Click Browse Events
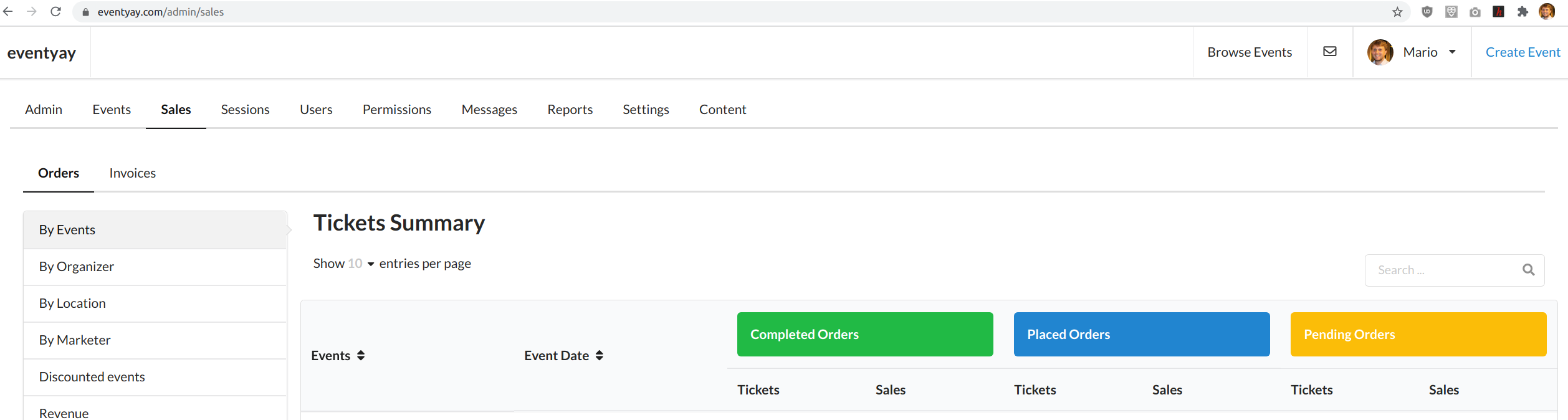 tap(1250, 52)
